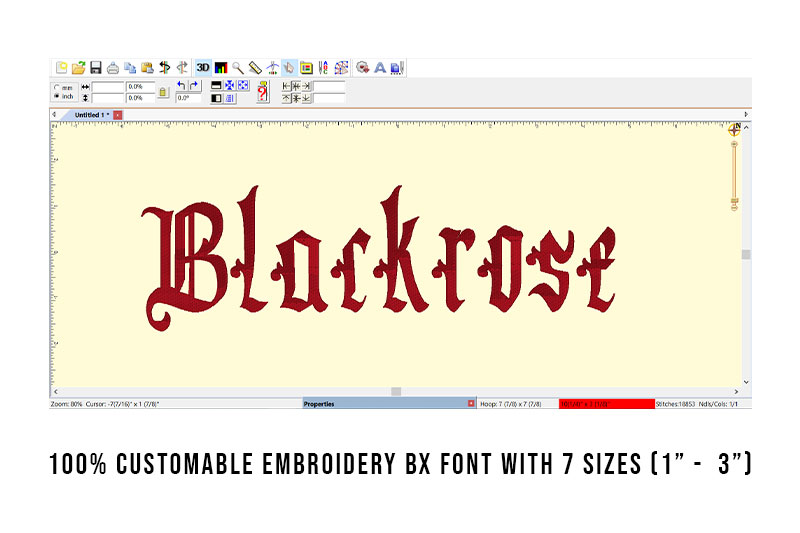Close the Untitled 1 tab
Image resolution: width=800 pixels, height=533 pixels.
(118, 115)
